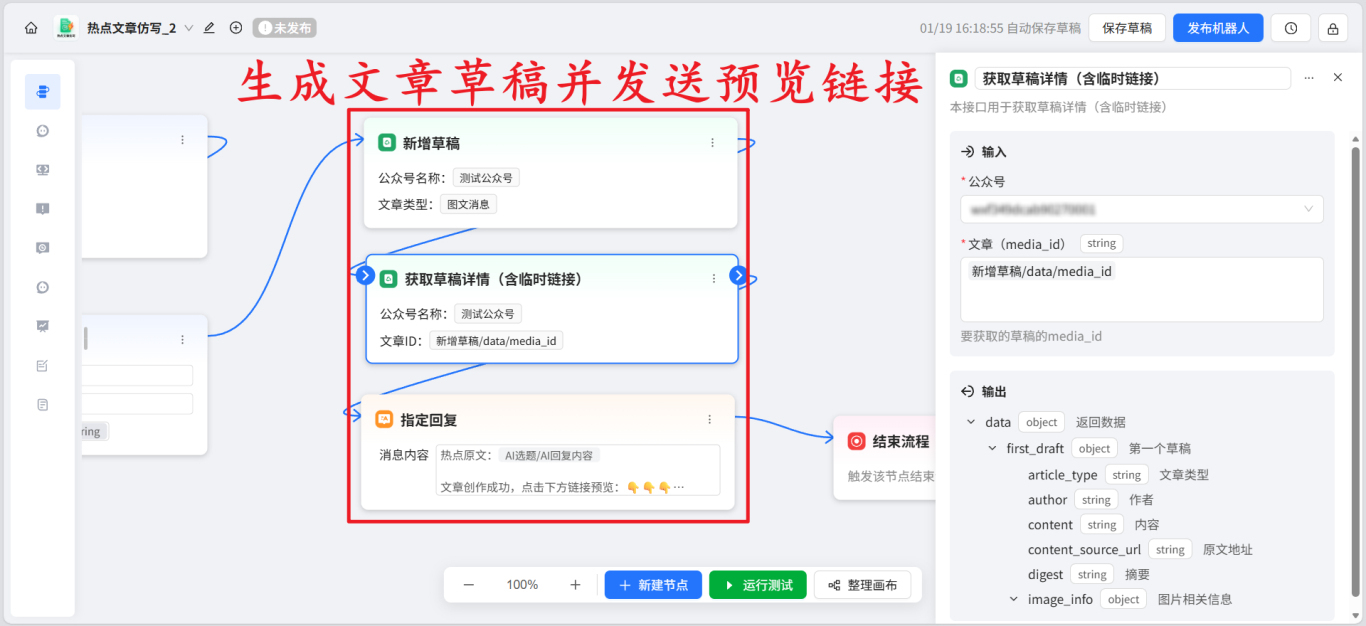
Task: Open the kebab menu on the 新增草稿 node
Action: tap(712, 142)
